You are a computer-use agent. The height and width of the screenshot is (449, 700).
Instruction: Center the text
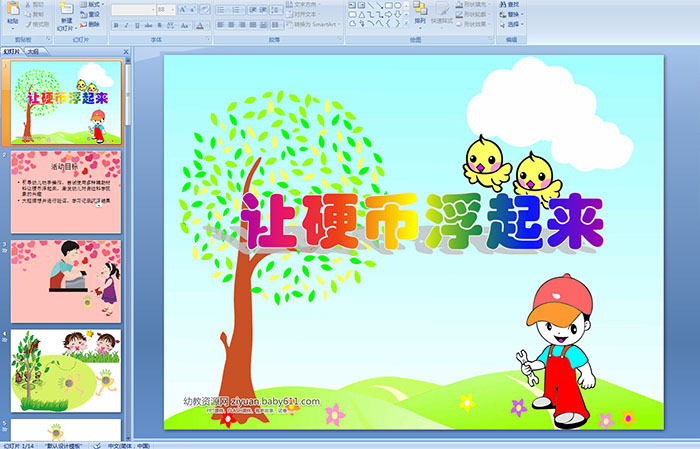(231, 25)
